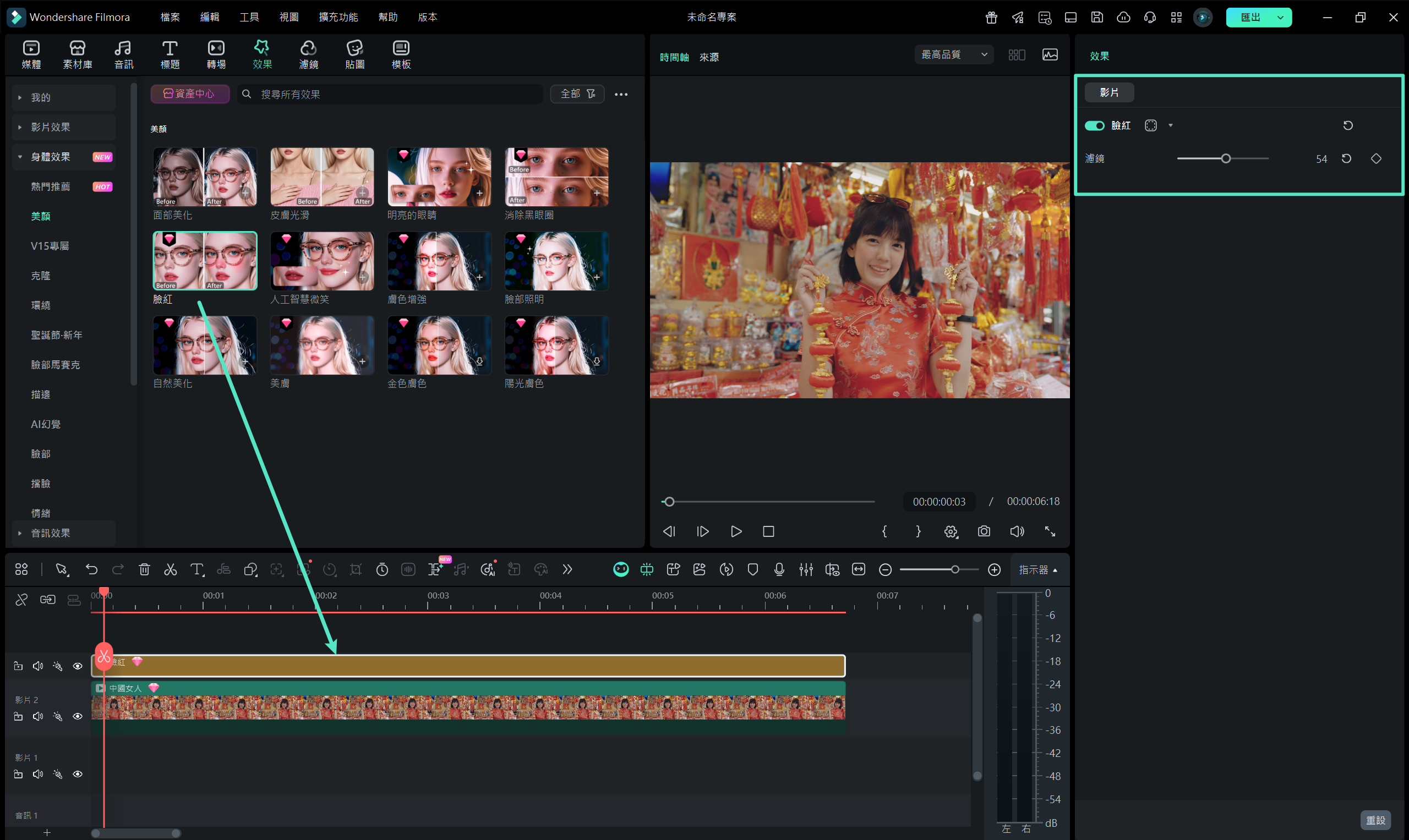Adjust the 濾鏡 intensity slider
The image size is (1409, 840).
(x=1226, y=158)
